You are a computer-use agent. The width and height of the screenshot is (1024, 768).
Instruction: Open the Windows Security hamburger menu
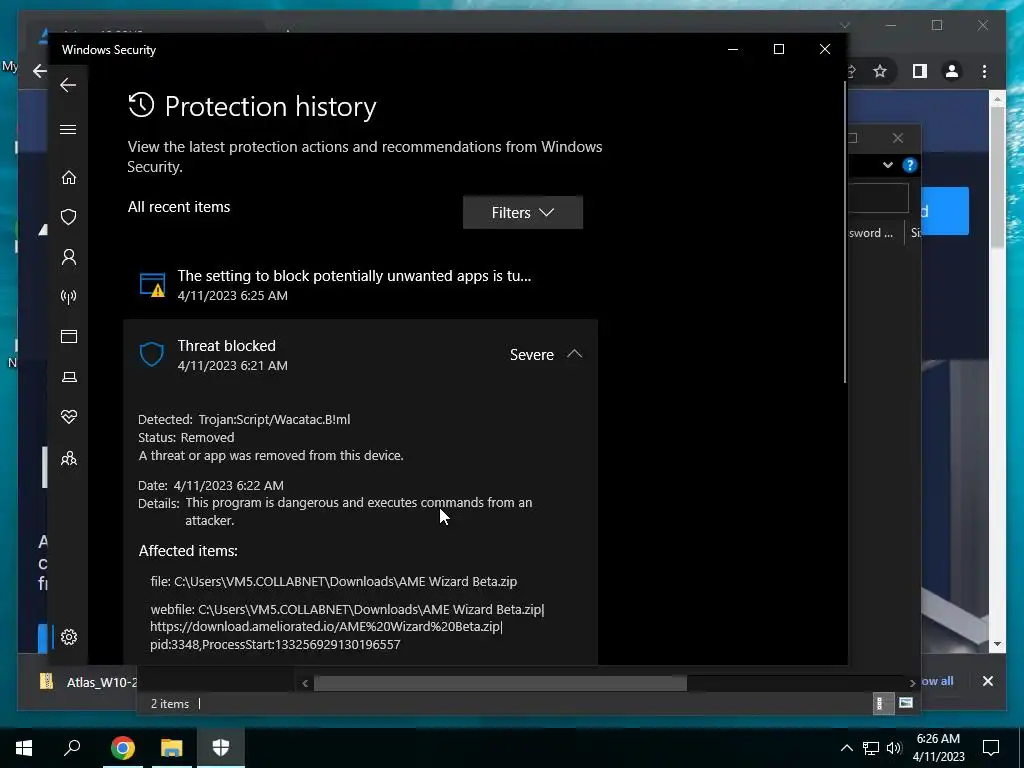pyautogui.click(x=68, y=129)
